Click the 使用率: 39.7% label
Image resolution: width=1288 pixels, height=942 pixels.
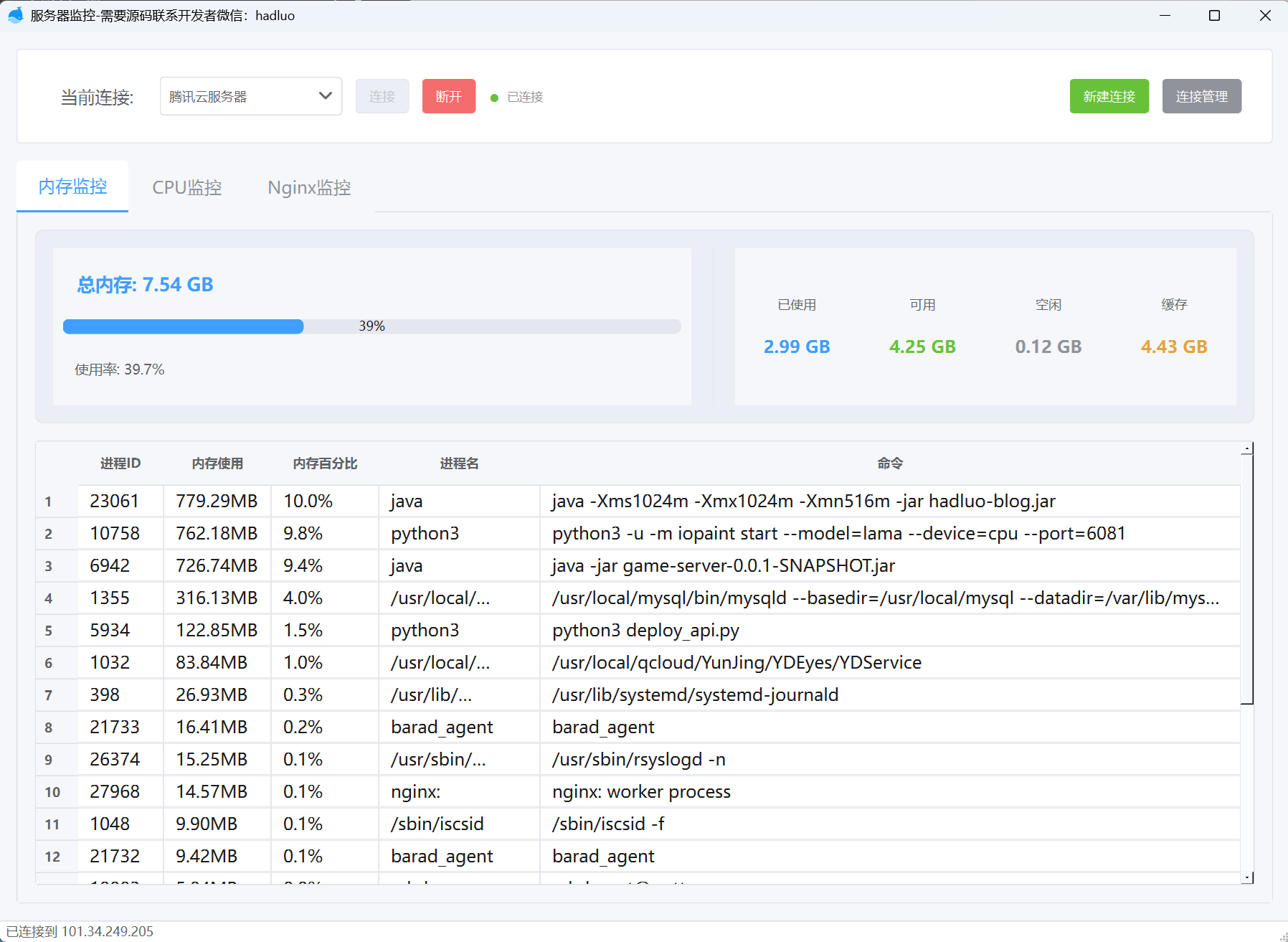coord(120,369)
